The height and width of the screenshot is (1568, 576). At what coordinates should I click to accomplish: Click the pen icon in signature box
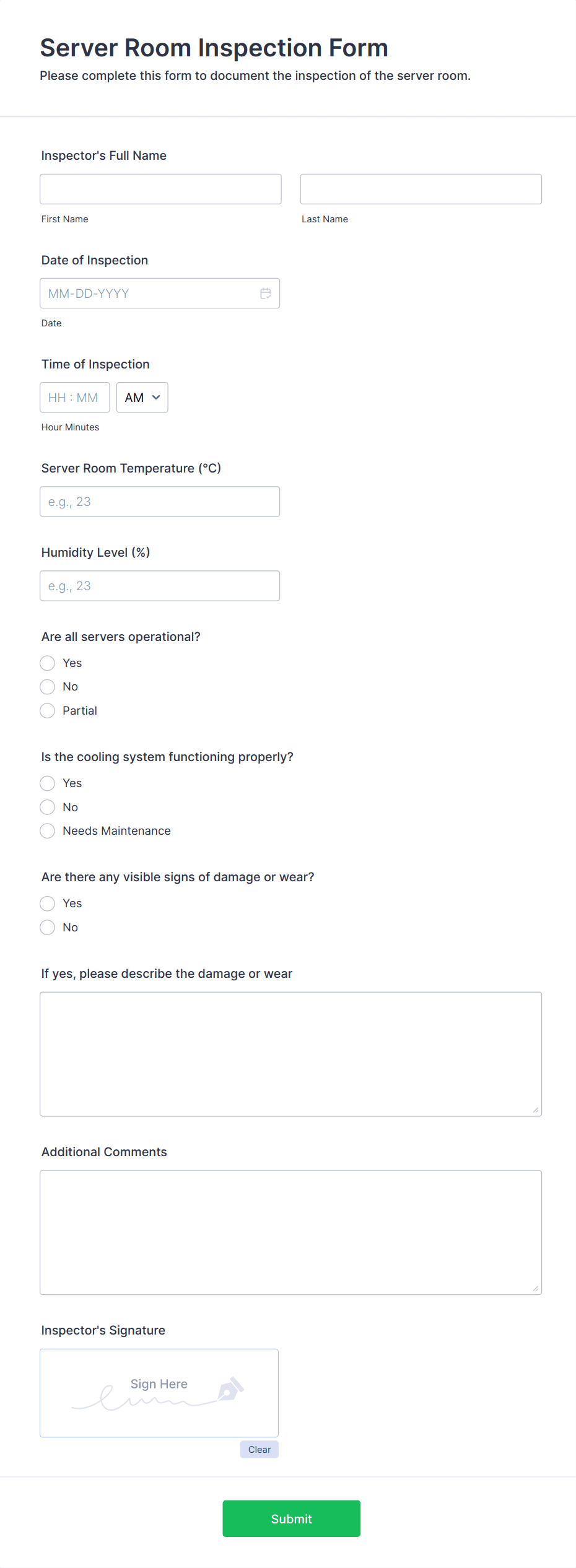(230, 1390)
